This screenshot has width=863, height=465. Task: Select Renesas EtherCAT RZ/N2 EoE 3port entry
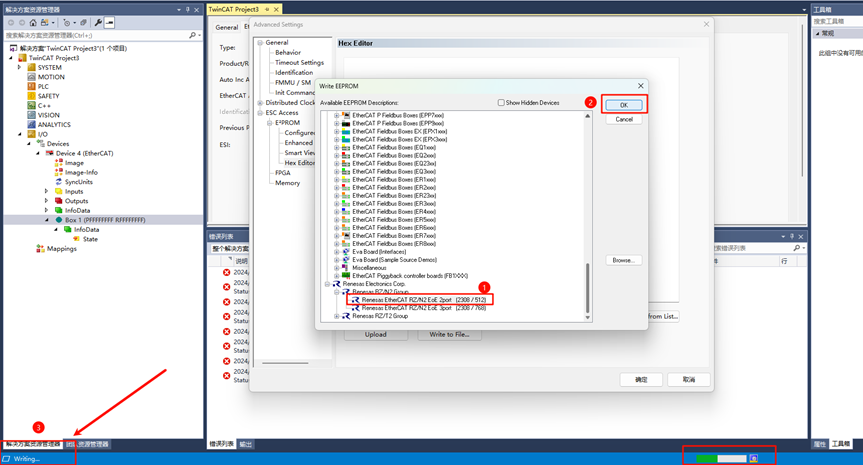tap(424, 308)
